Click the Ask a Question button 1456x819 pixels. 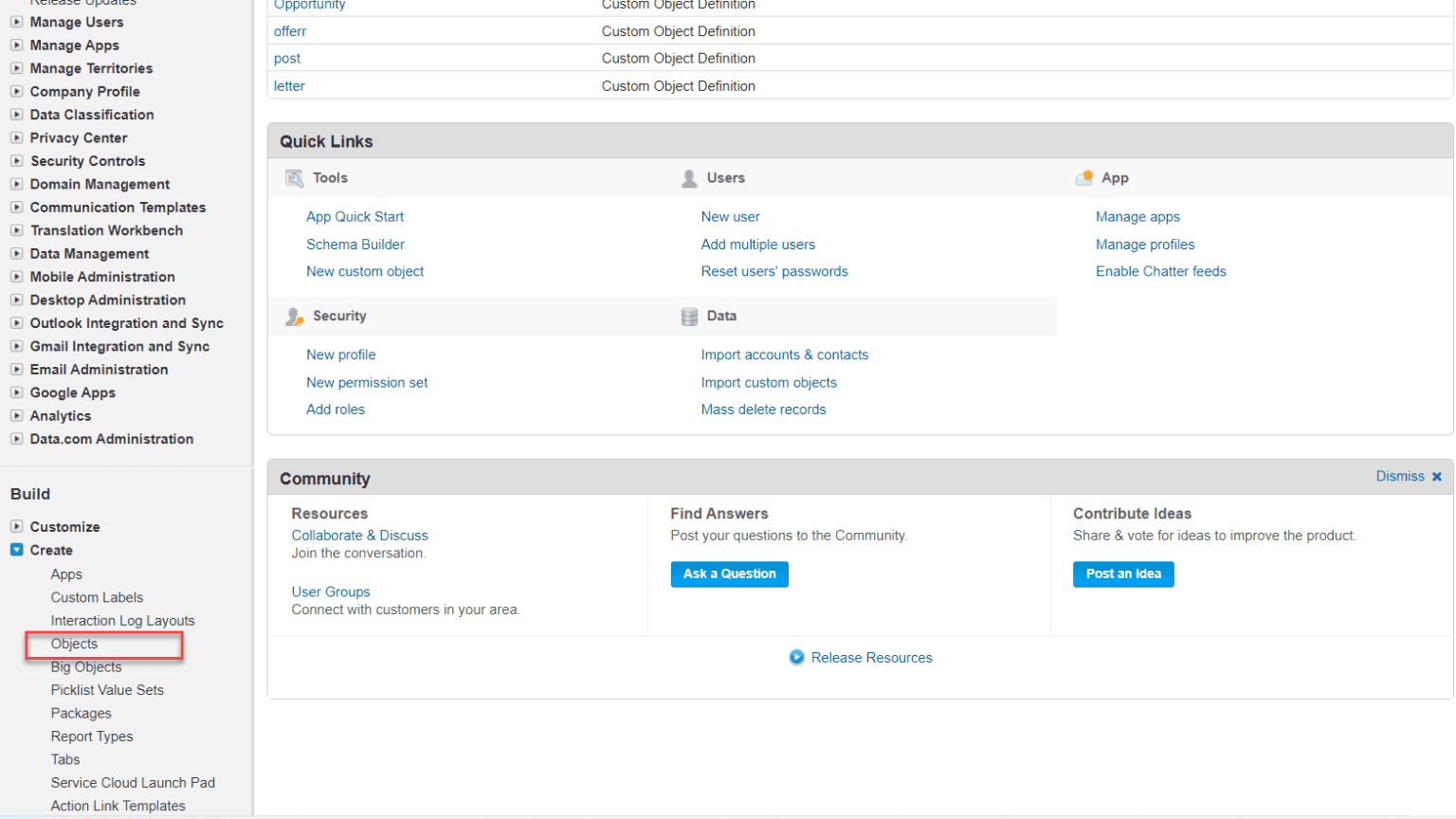click(x=728, y=573)
